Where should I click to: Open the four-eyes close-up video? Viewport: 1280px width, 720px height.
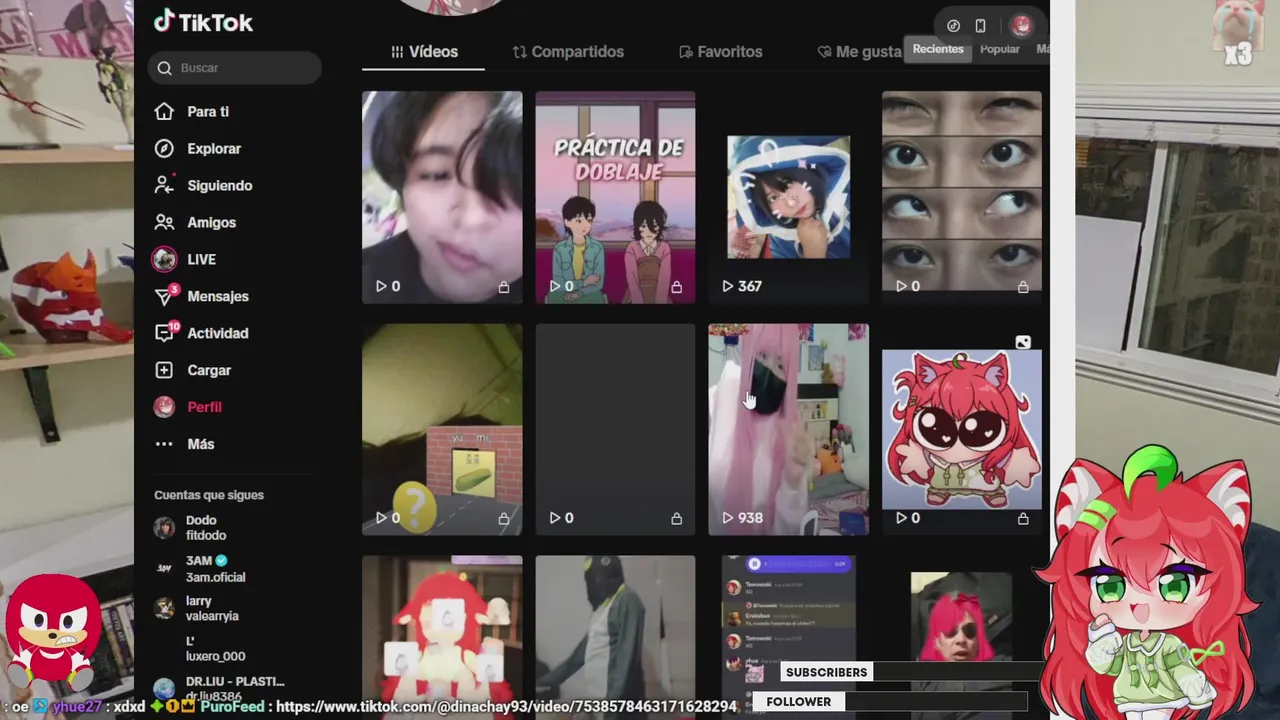pyautogui.click(x=962, y=197)
